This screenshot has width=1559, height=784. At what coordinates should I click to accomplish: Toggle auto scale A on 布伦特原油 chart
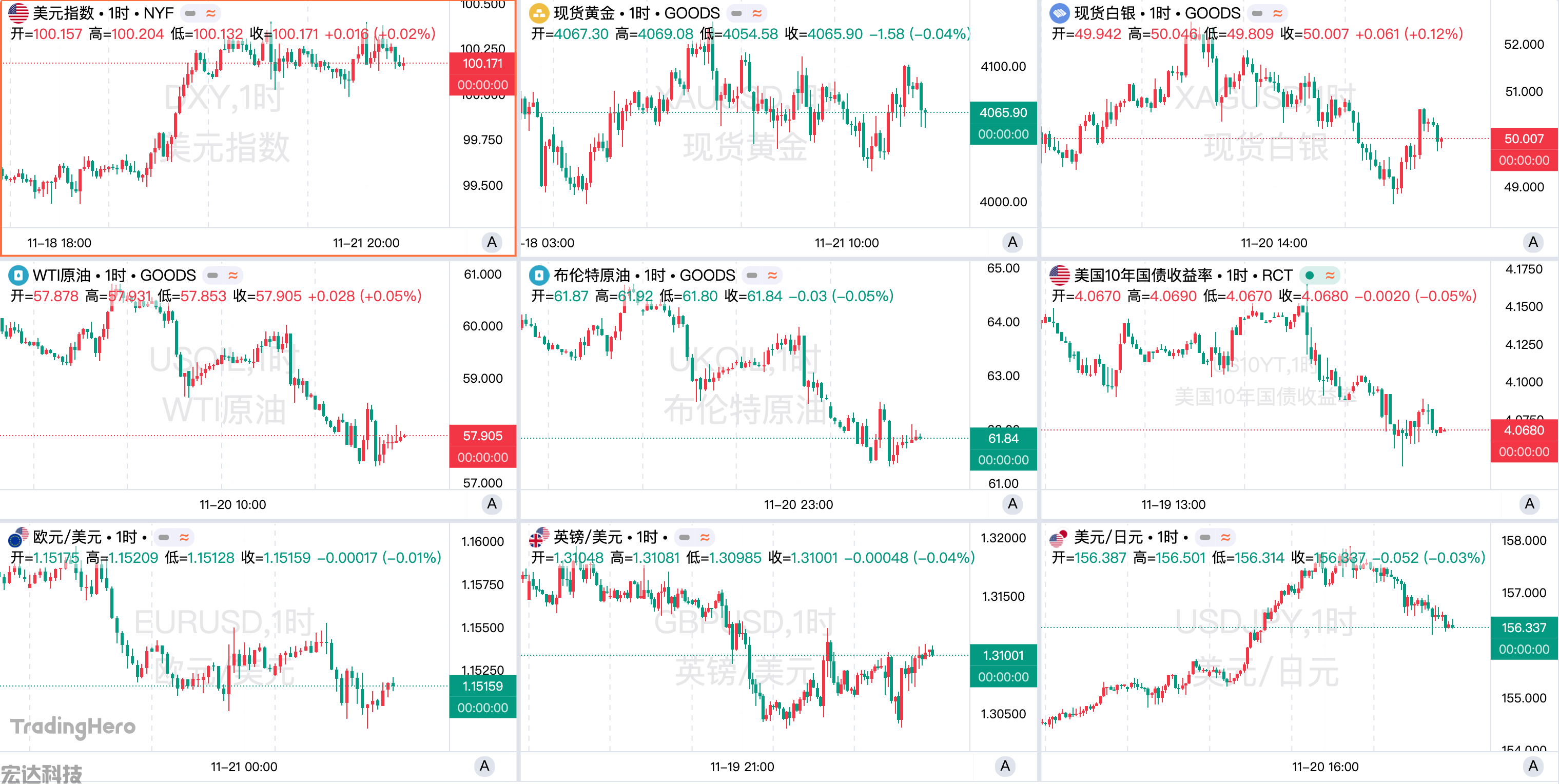(1012, 503)
